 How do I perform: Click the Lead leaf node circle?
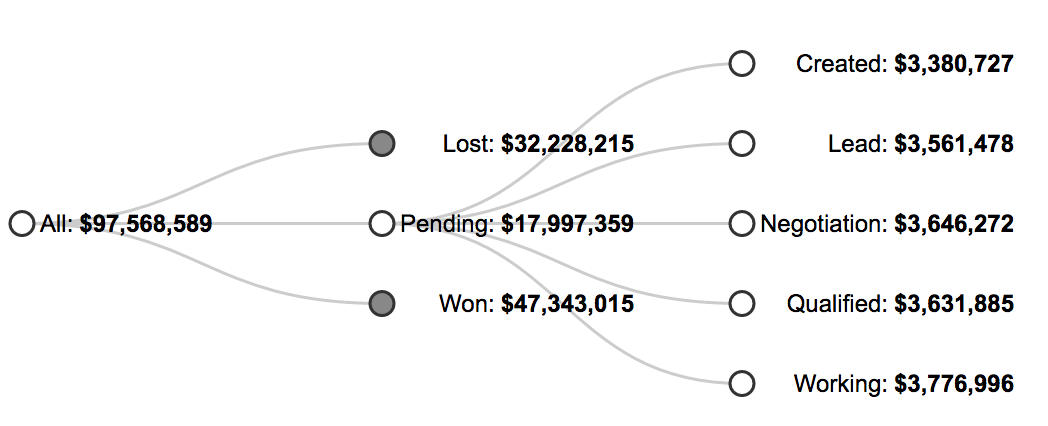point(741,144)
